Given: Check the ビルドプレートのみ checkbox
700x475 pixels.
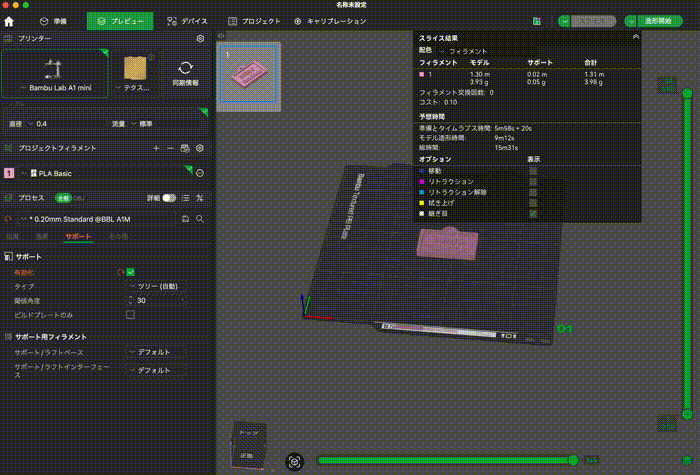Looking at the screenshot, I should pyautogui.click(x=130, y=314).
